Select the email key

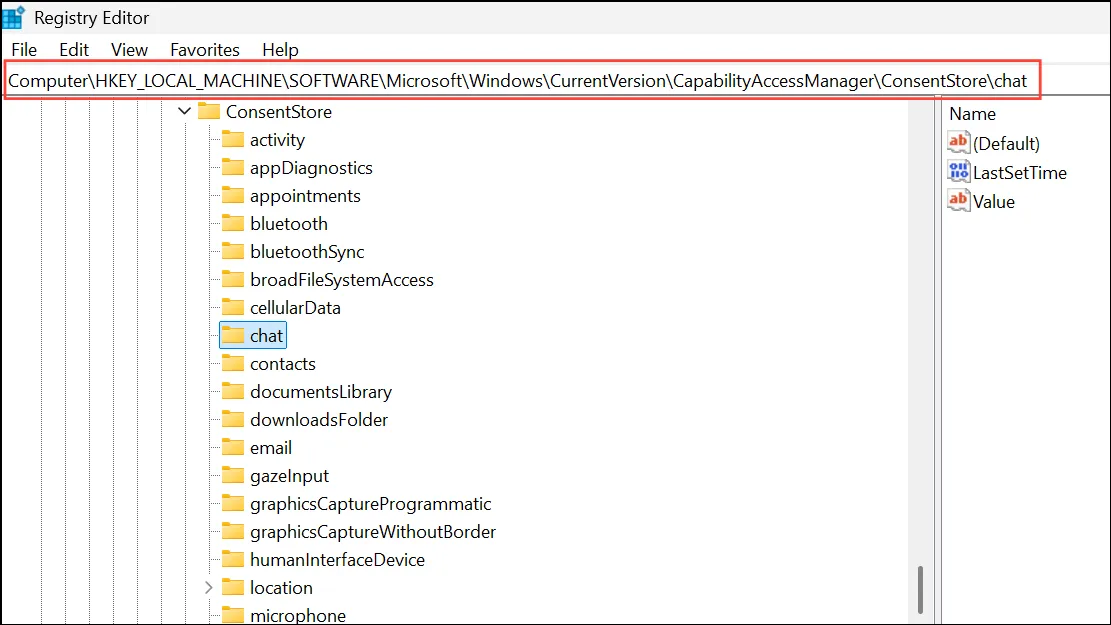click(271, 448)
